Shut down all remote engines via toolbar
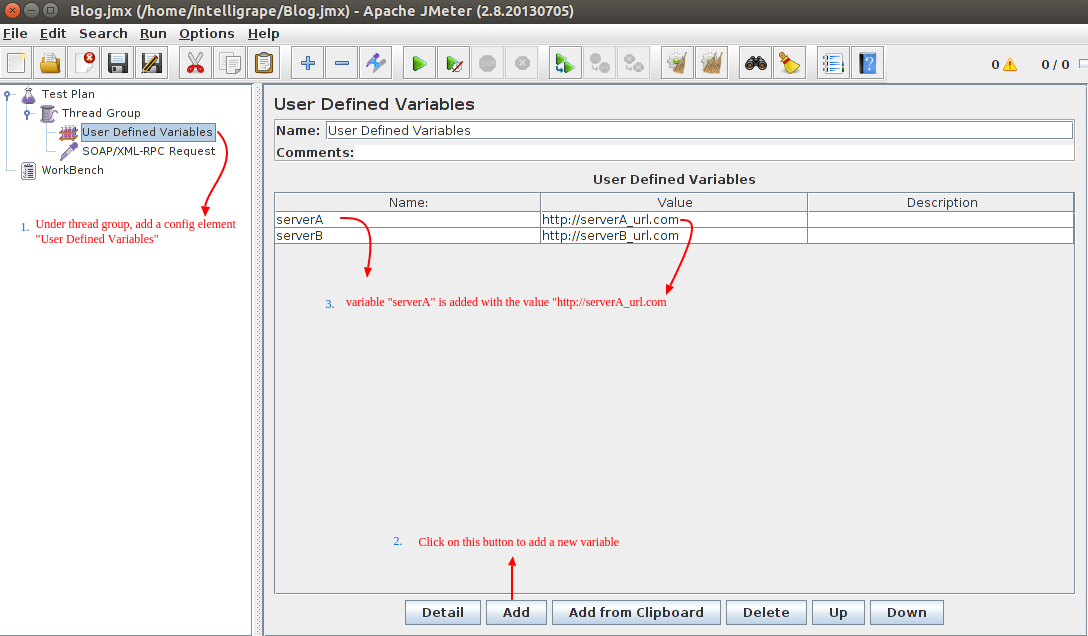Image resolution: width=1088 pixels, height=636 pixels. pyautogui.click(x=634, y=64)
